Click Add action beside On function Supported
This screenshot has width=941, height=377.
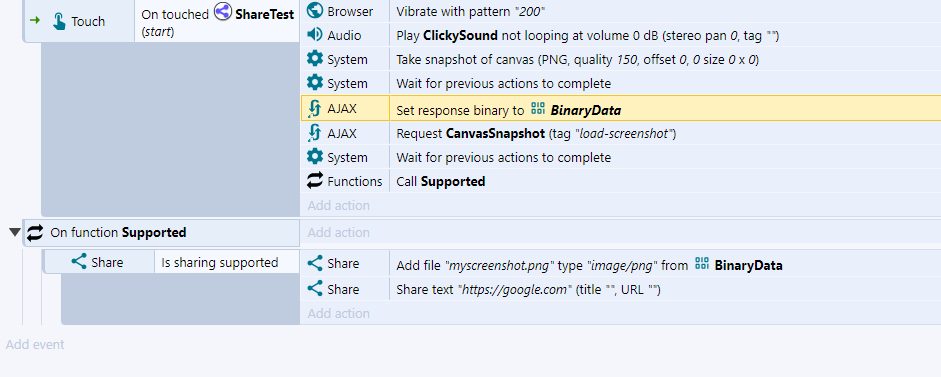338,232
